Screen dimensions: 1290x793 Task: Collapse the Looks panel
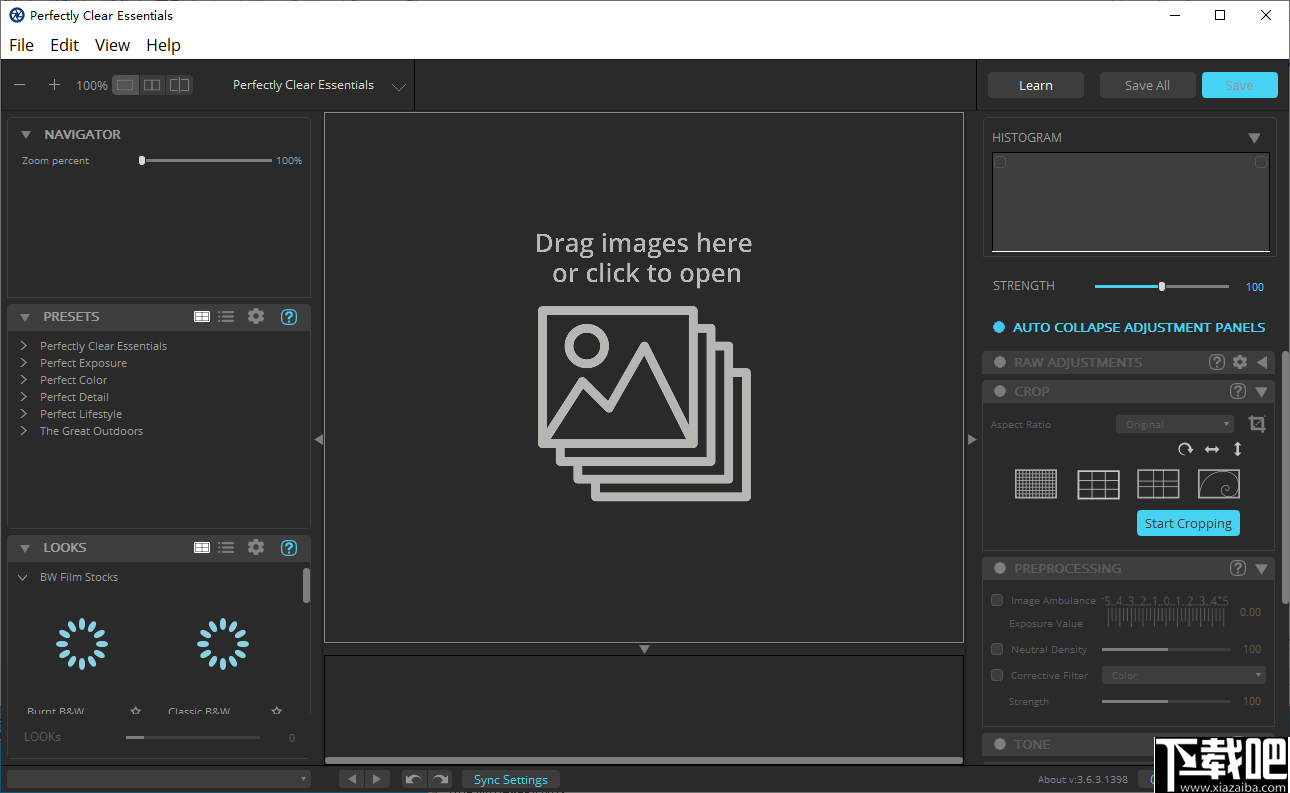(26, 548)
